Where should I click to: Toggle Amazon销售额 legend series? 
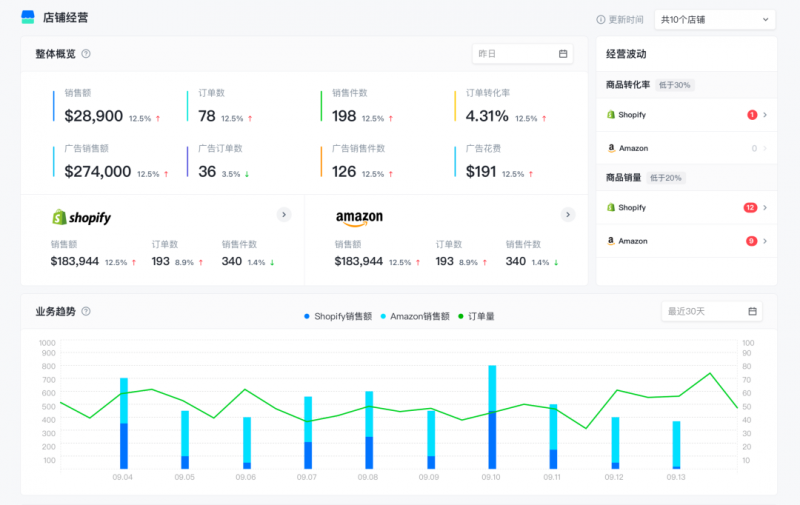click(x=415, y=316)
